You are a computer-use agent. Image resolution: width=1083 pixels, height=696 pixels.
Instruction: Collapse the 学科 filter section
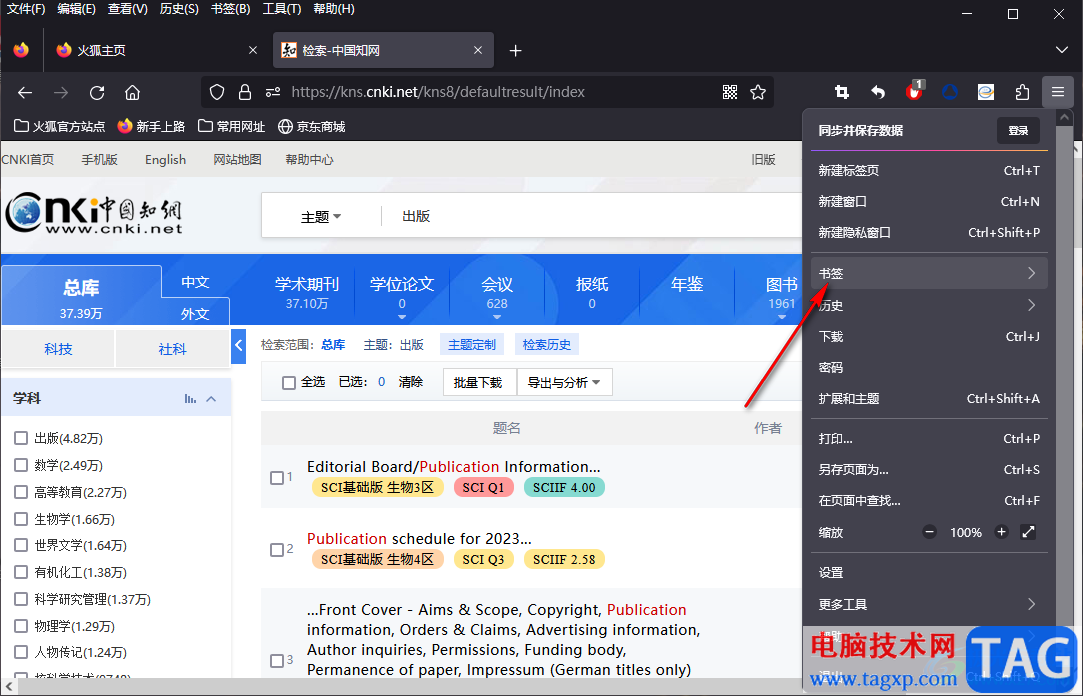[x=211, y=399]
